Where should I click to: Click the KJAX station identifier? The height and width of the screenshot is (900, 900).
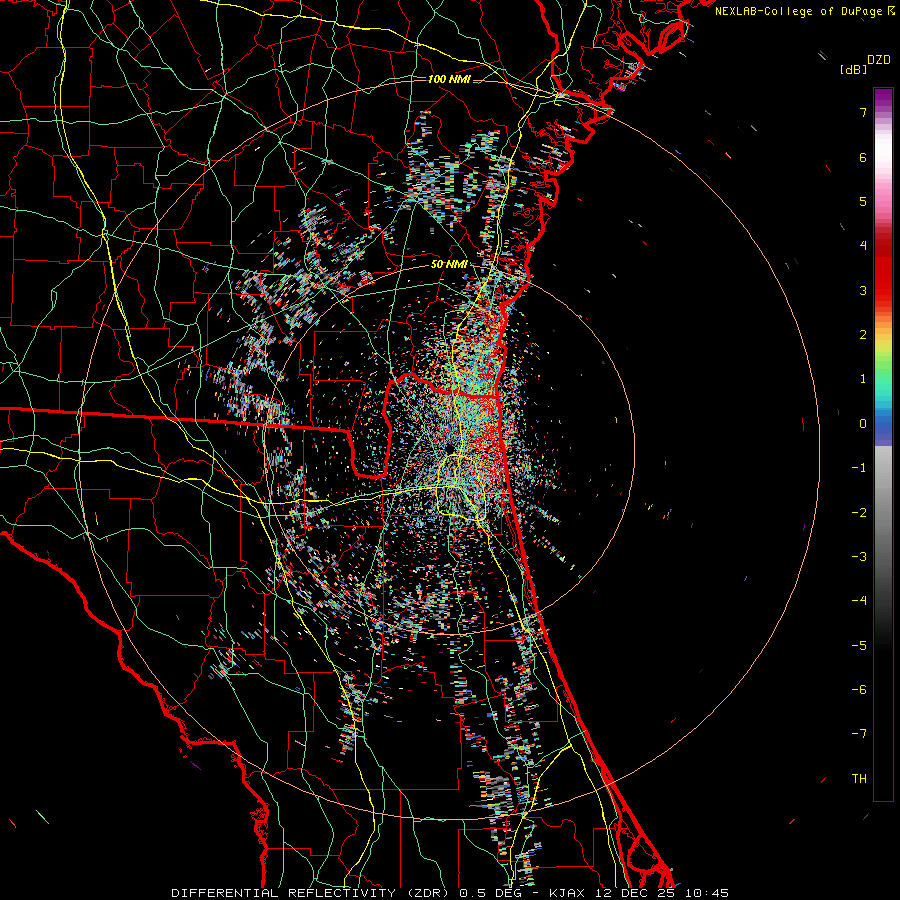(567, 893)
